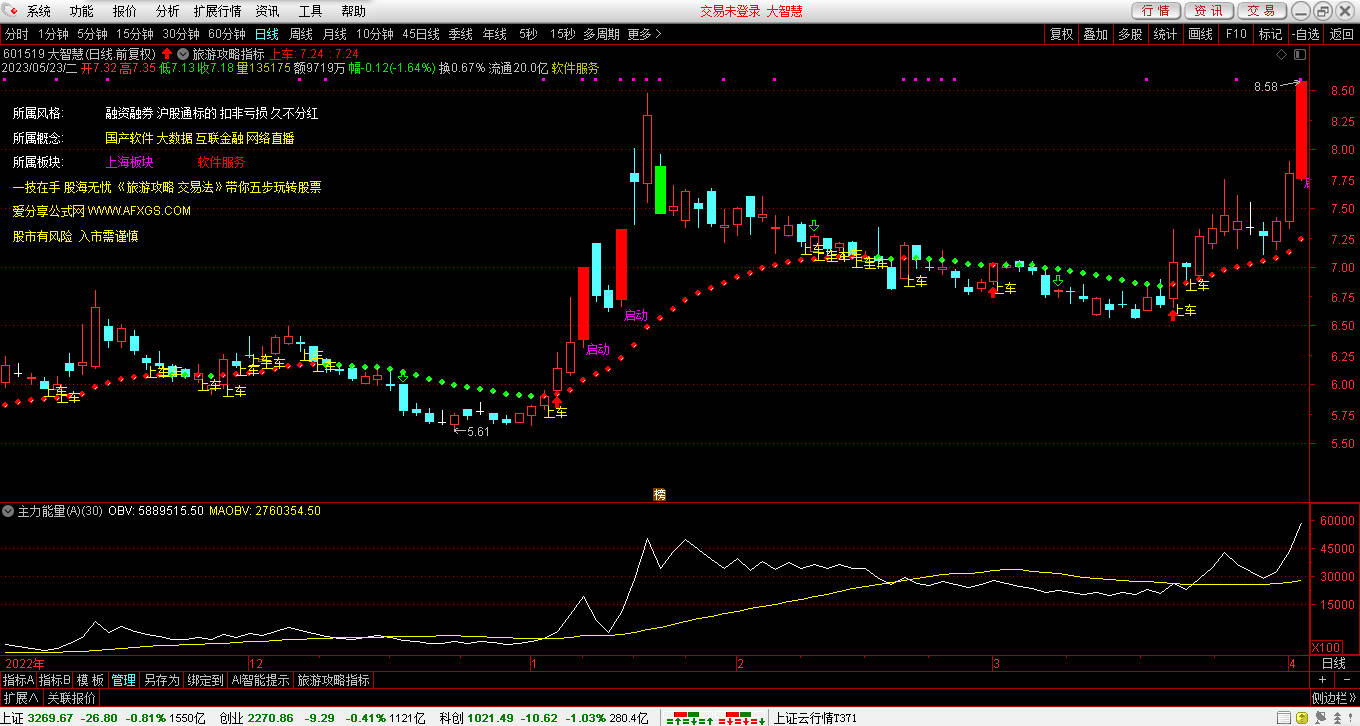Click the panel layout icon near chart top-right
The width and height of the screenshot is (1360, 726).
pos(1299,53)
